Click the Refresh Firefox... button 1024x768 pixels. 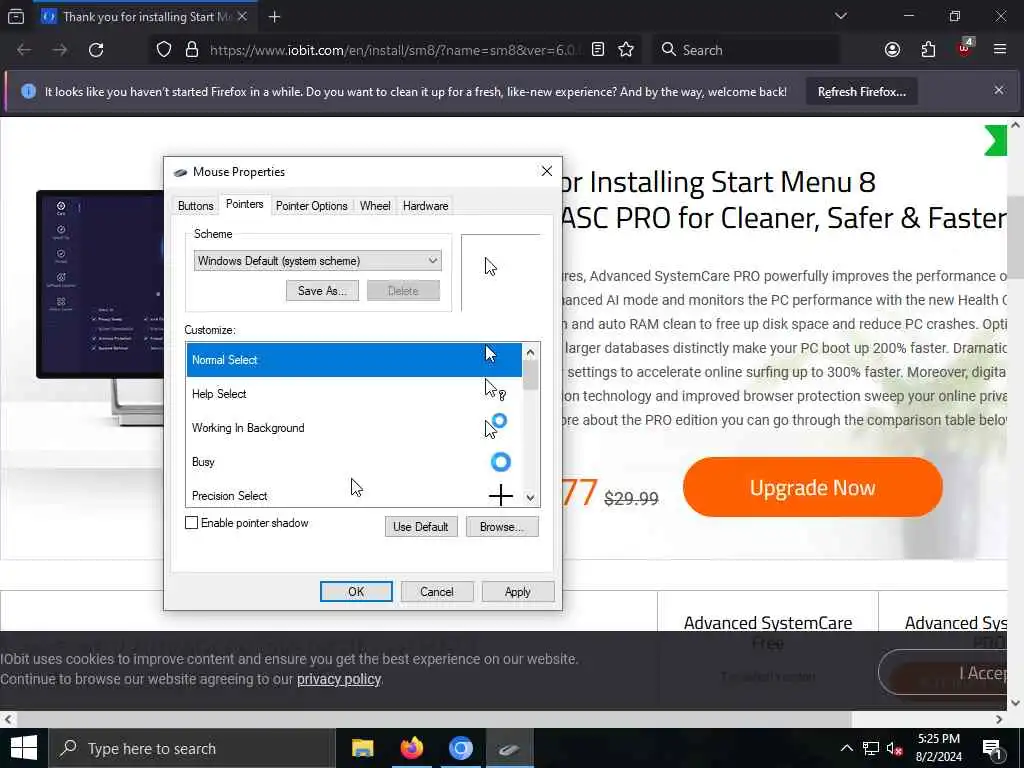click(x=861, y=91)
